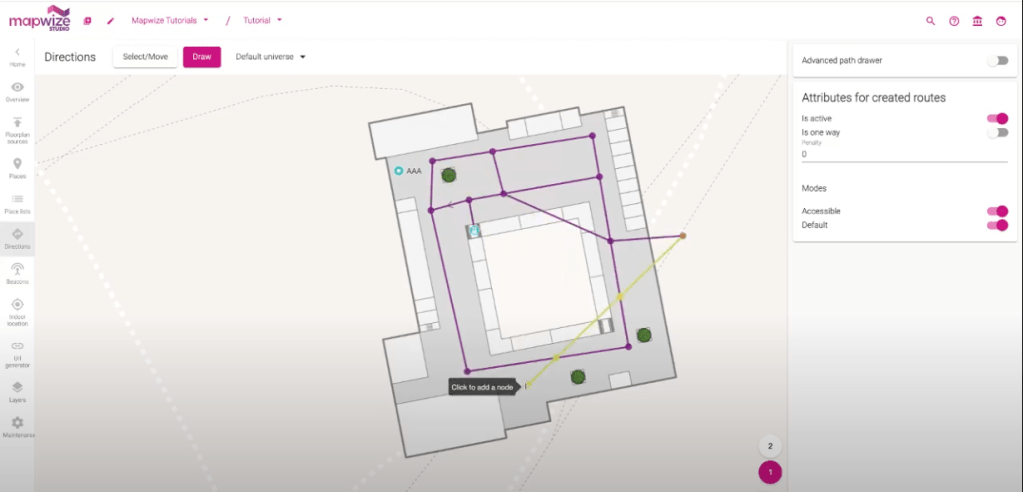The width and height of the screenshot is (1023, 492).
Task: Switch to floor 2
Action: point(769,446)
